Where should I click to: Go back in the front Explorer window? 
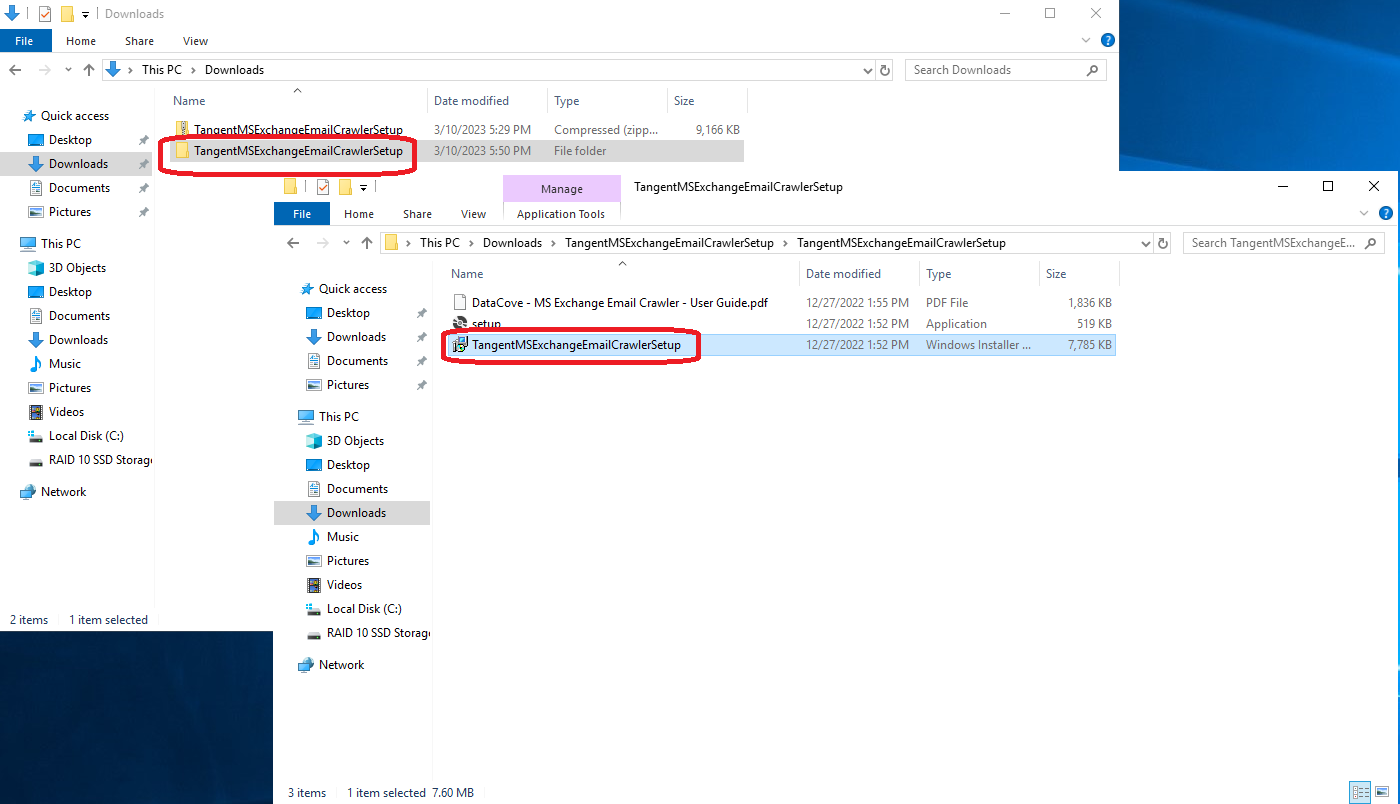pos(293,243)
